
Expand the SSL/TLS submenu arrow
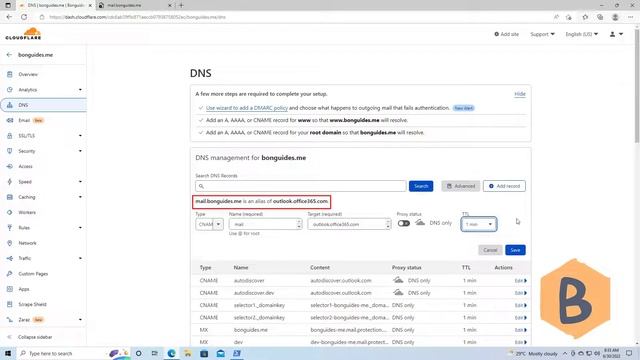[80, 136]
